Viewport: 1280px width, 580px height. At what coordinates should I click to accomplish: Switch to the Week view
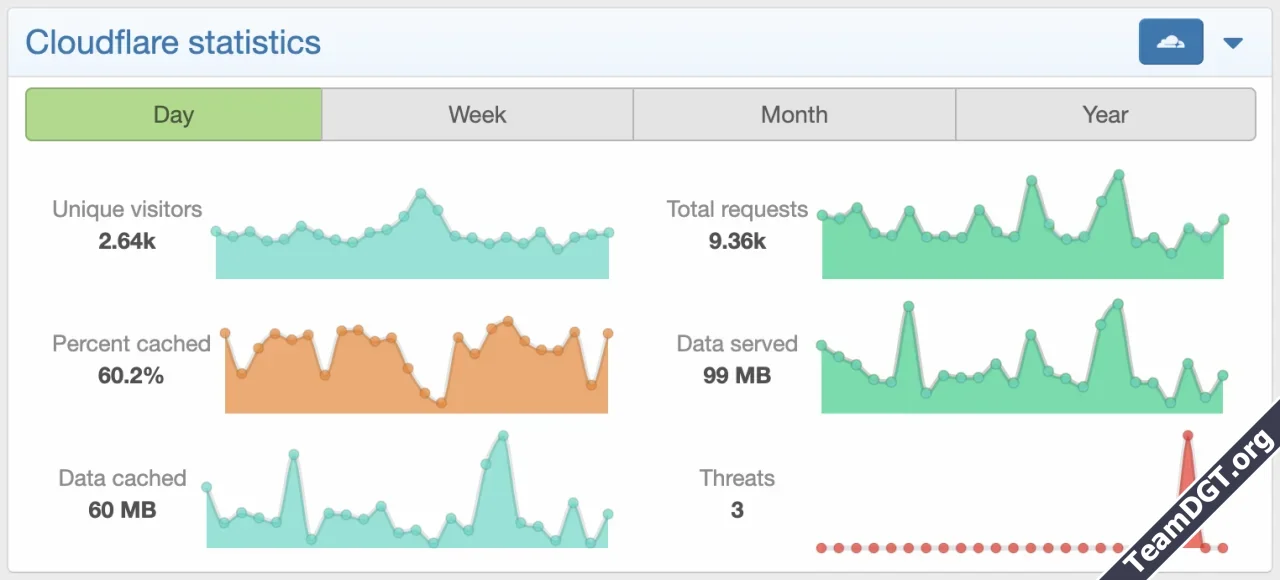coord(477,114)
